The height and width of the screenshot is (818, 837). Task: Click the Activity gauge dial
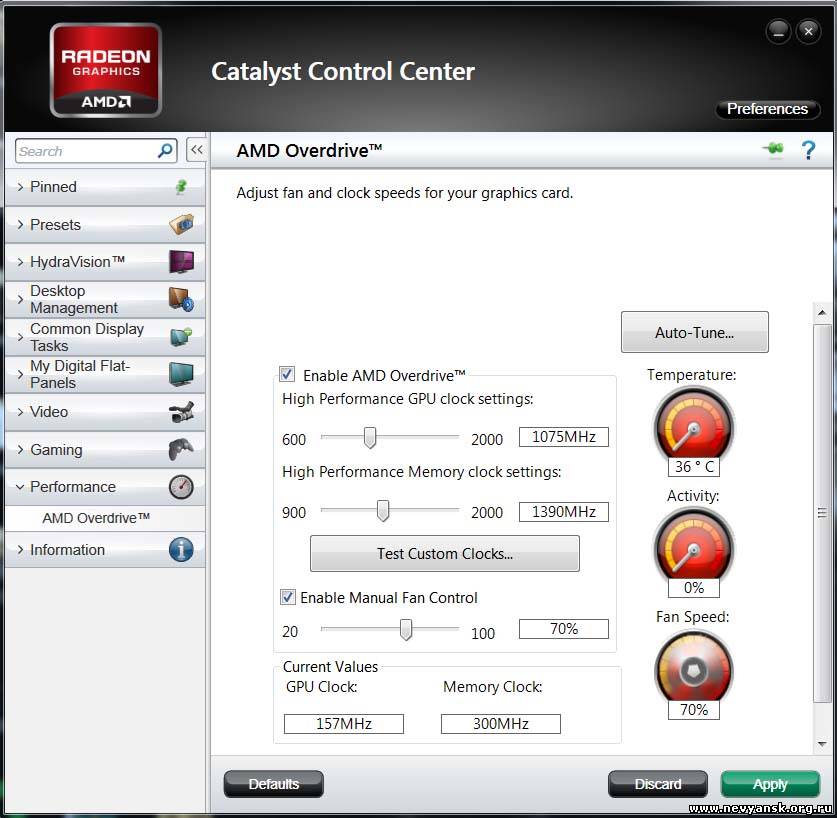(x=694, y=547)
